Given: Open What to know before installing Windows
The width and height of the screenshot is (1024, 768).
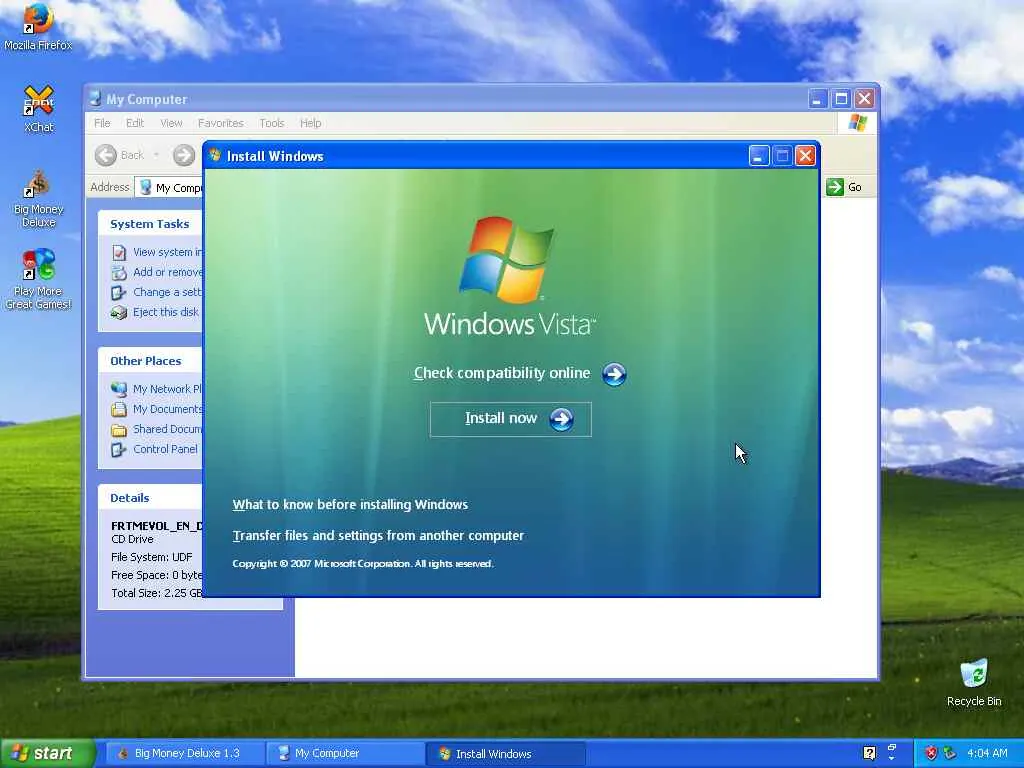Looking at the screenshot, I should (x=350, y=505).
